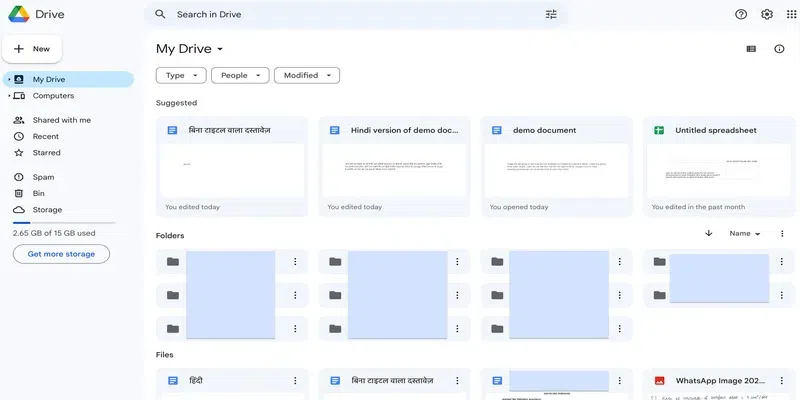Expand the My Drive tree arrow
This screenshot has height=400, width=800.
(8, 79)
